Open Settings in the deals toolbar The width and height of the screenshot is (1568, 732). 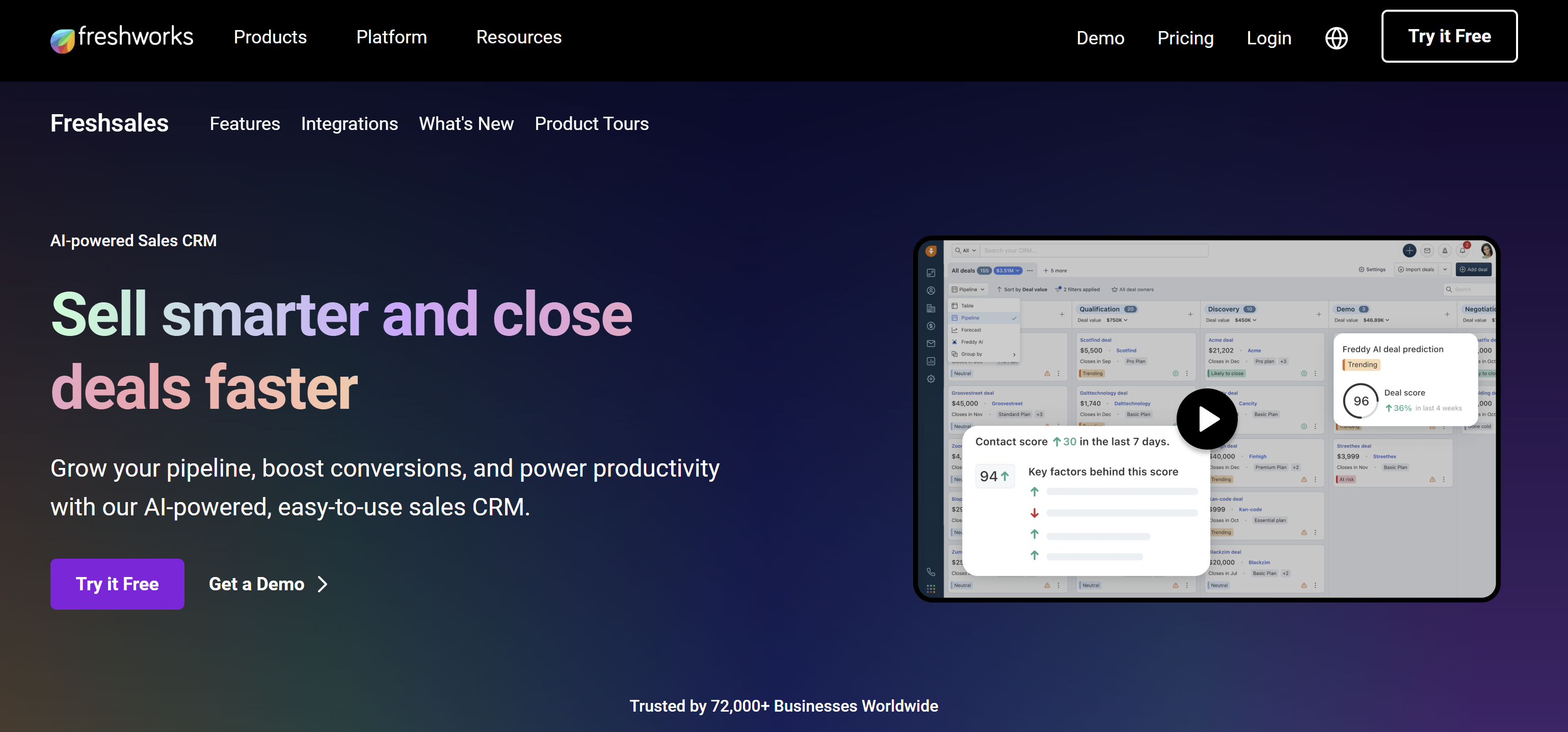click(x=1372, y=269)
